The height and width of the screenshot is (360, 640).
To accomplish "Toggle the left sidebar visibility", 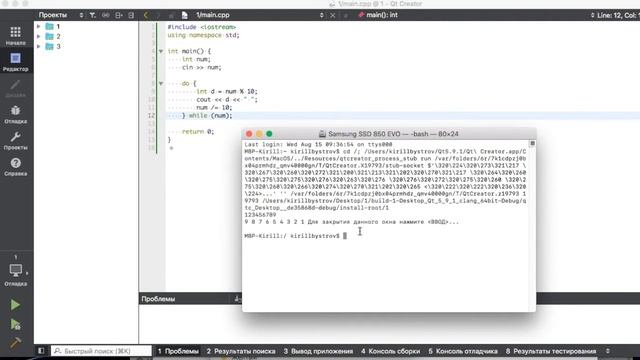I will coord(41,351).
